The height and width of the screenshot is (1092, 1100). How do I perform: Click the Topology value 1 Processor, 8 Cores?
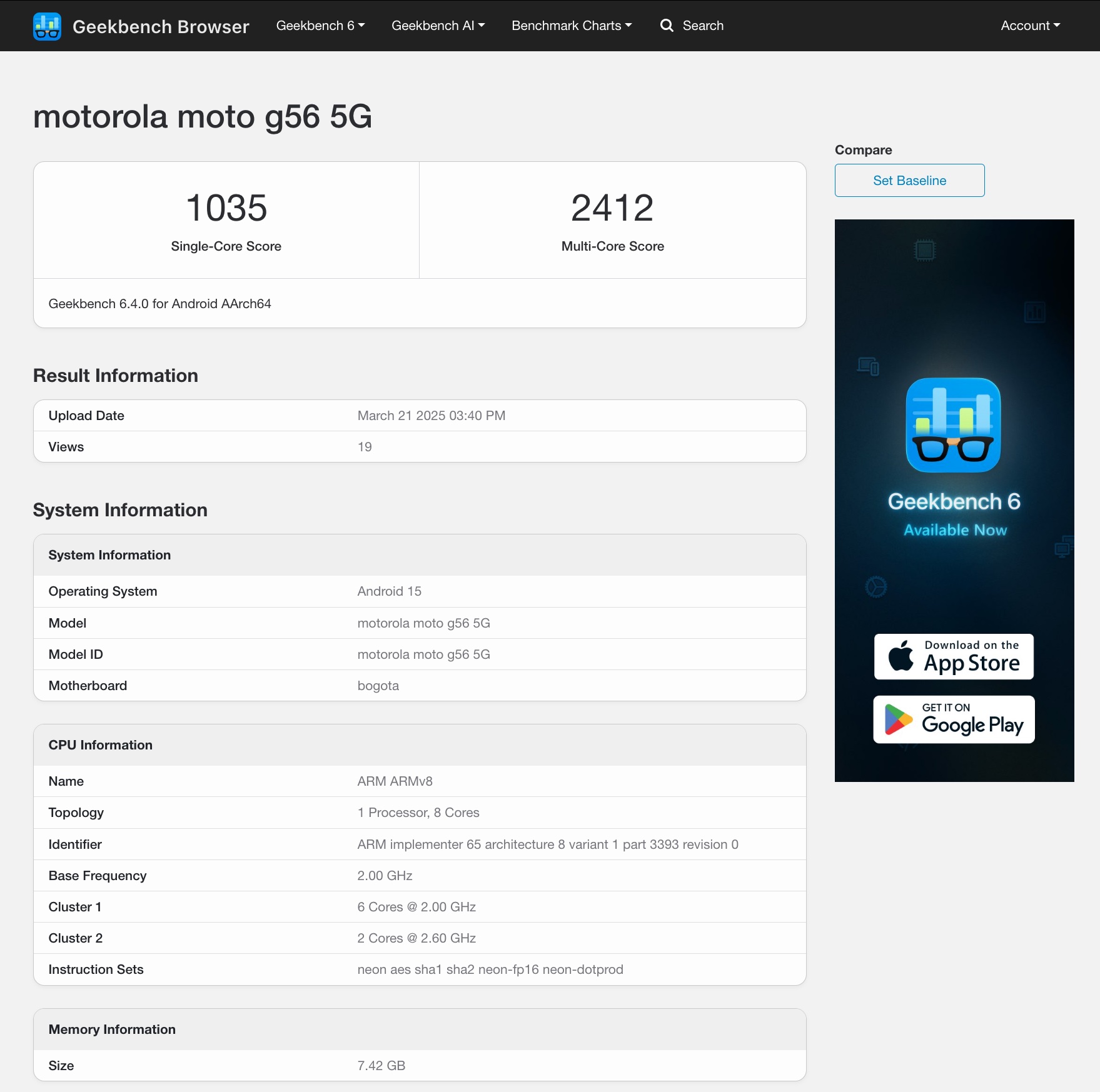click(418, 813)
